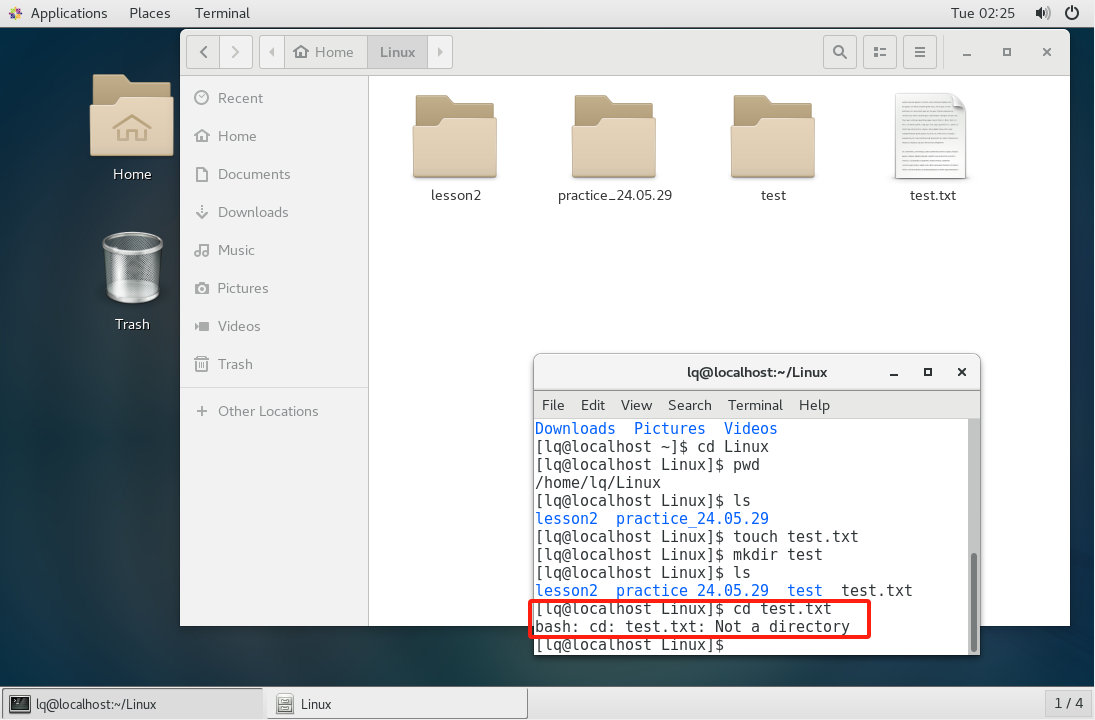1095x720 pixels.
Task: Switch Files to list view
Action: click(x=880, y=52)
